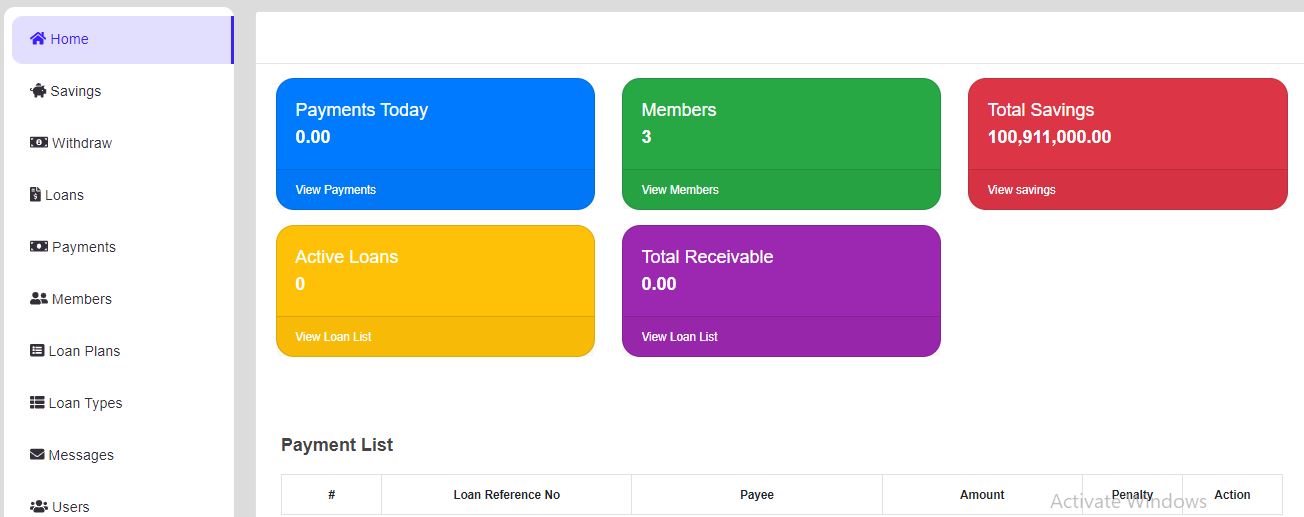Click the Payee column header
This screenshot has height=517, width=1304.
(756, 495)
